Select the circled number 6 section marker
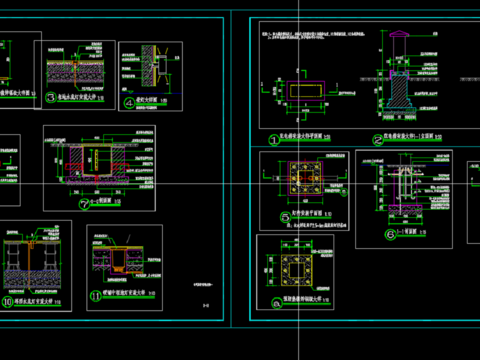This screenshot has height=360, width=480. (x=390, y=234)
